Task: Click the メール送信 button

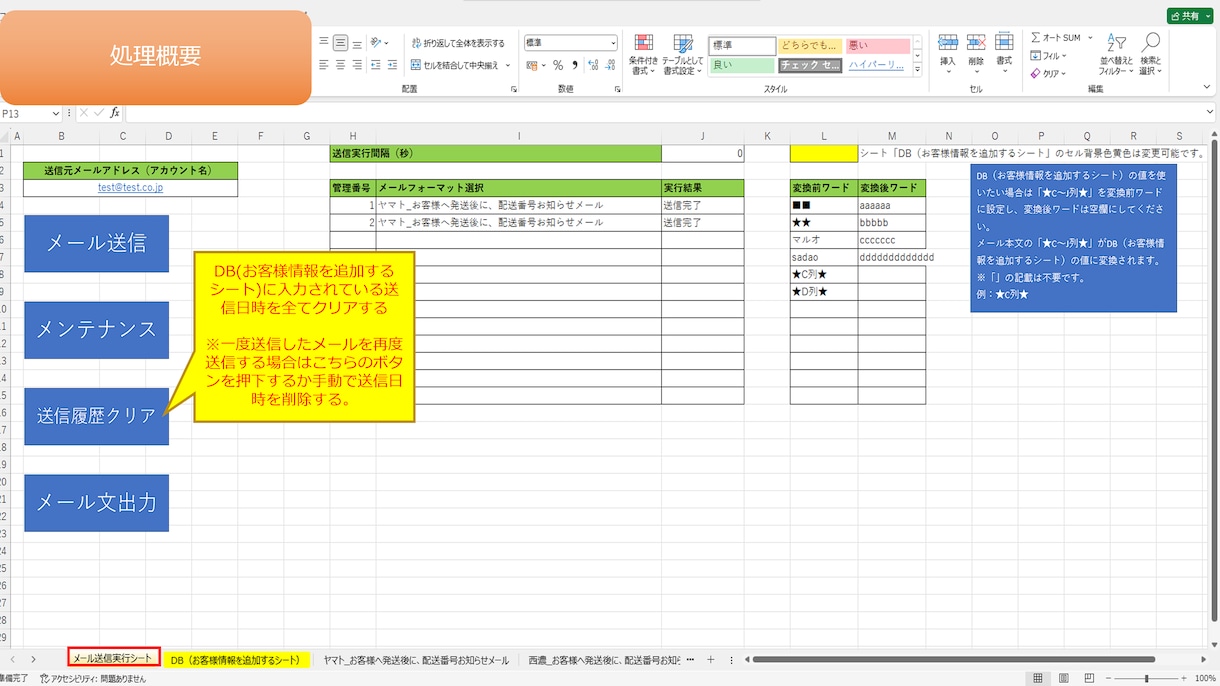Action: point(97,243)
